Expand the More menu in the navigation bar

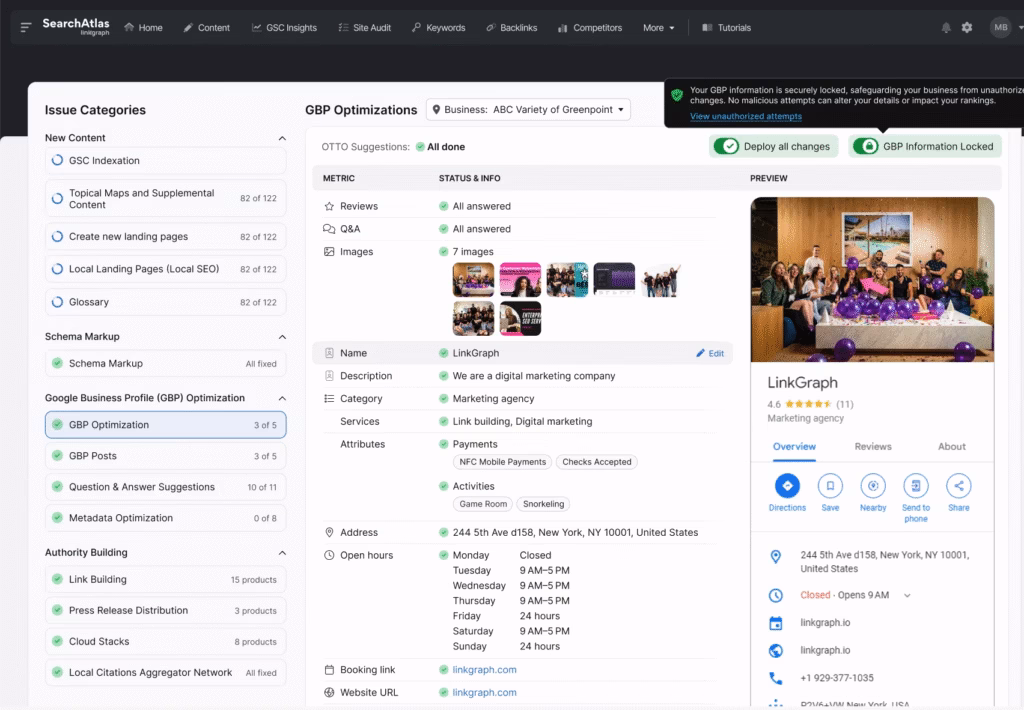[658, 27]
